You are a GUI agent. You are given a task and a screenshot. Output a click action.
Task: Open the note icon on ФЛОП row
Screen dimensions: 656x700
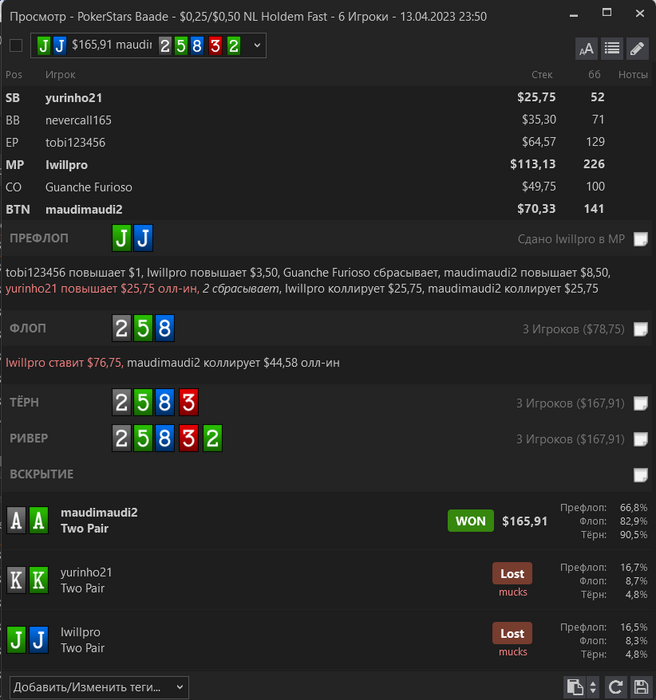click(x=640, y=329)
